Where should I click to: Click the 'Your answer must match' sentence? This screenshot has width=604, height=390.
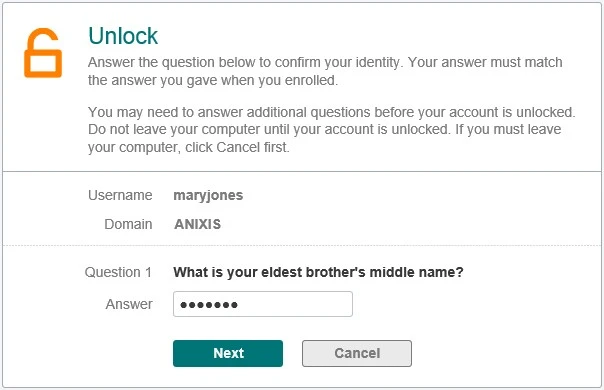(325, 71)
